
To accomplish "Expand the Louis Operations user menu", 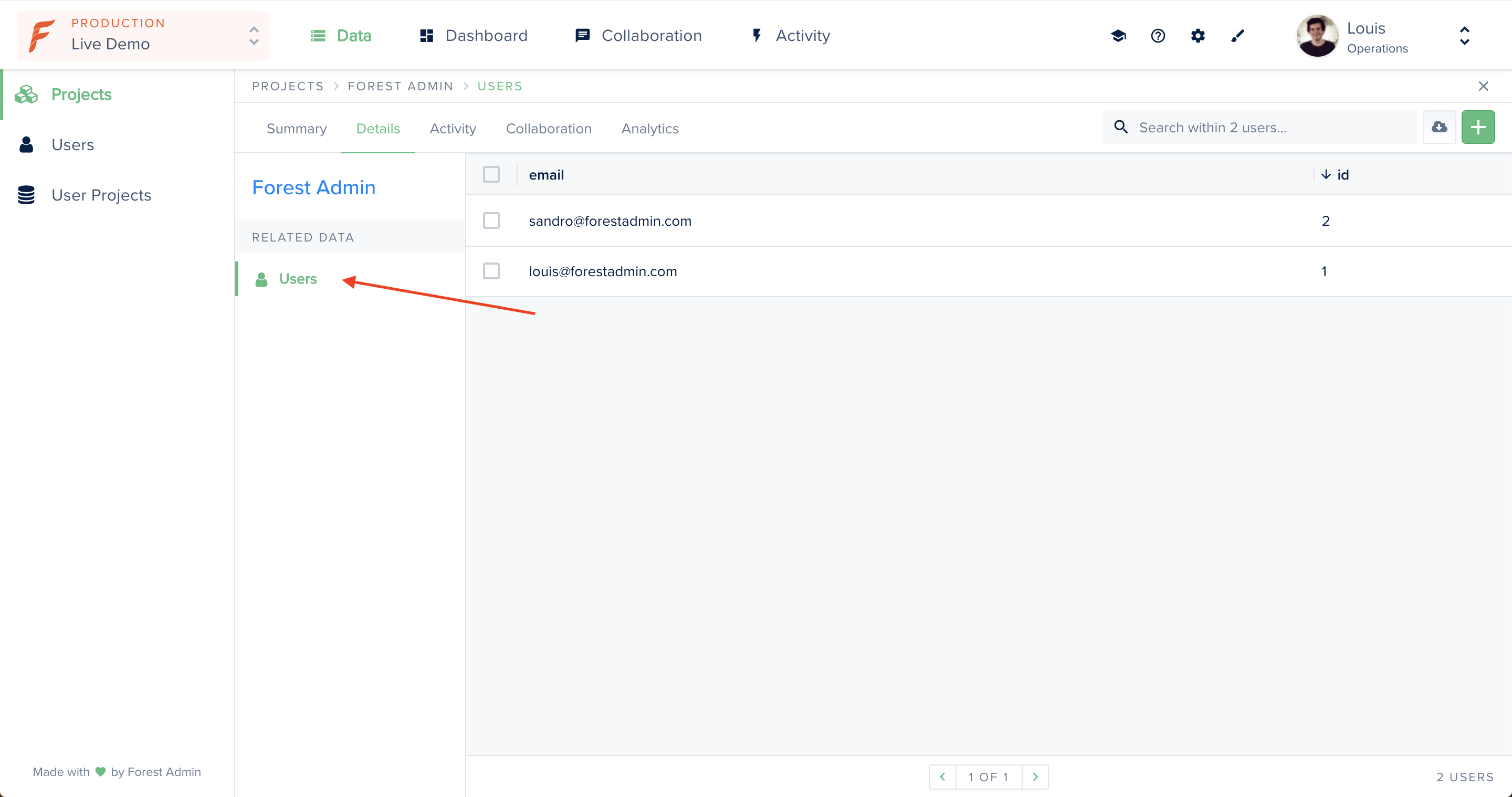I will tap(1464, 36).
